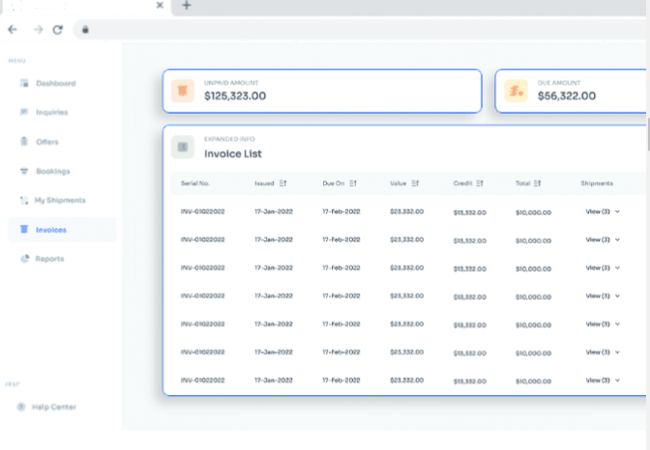Click the Unpaid Amount card icon
The width and height of the screenshot is (650, 450).
[183, 91]
